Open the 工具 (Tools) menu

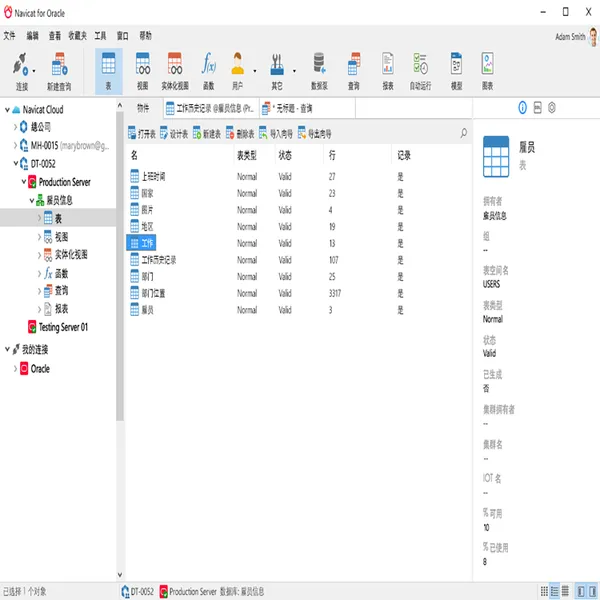(x=100, y=36)
